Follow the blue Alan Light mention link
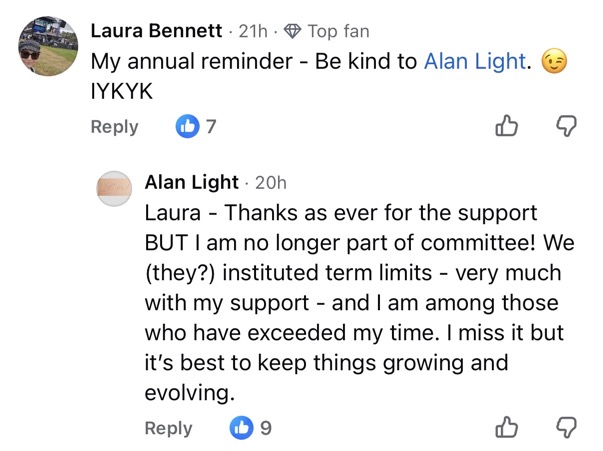The width and height of the screenshot is (603, 451). tap(475, 61)
